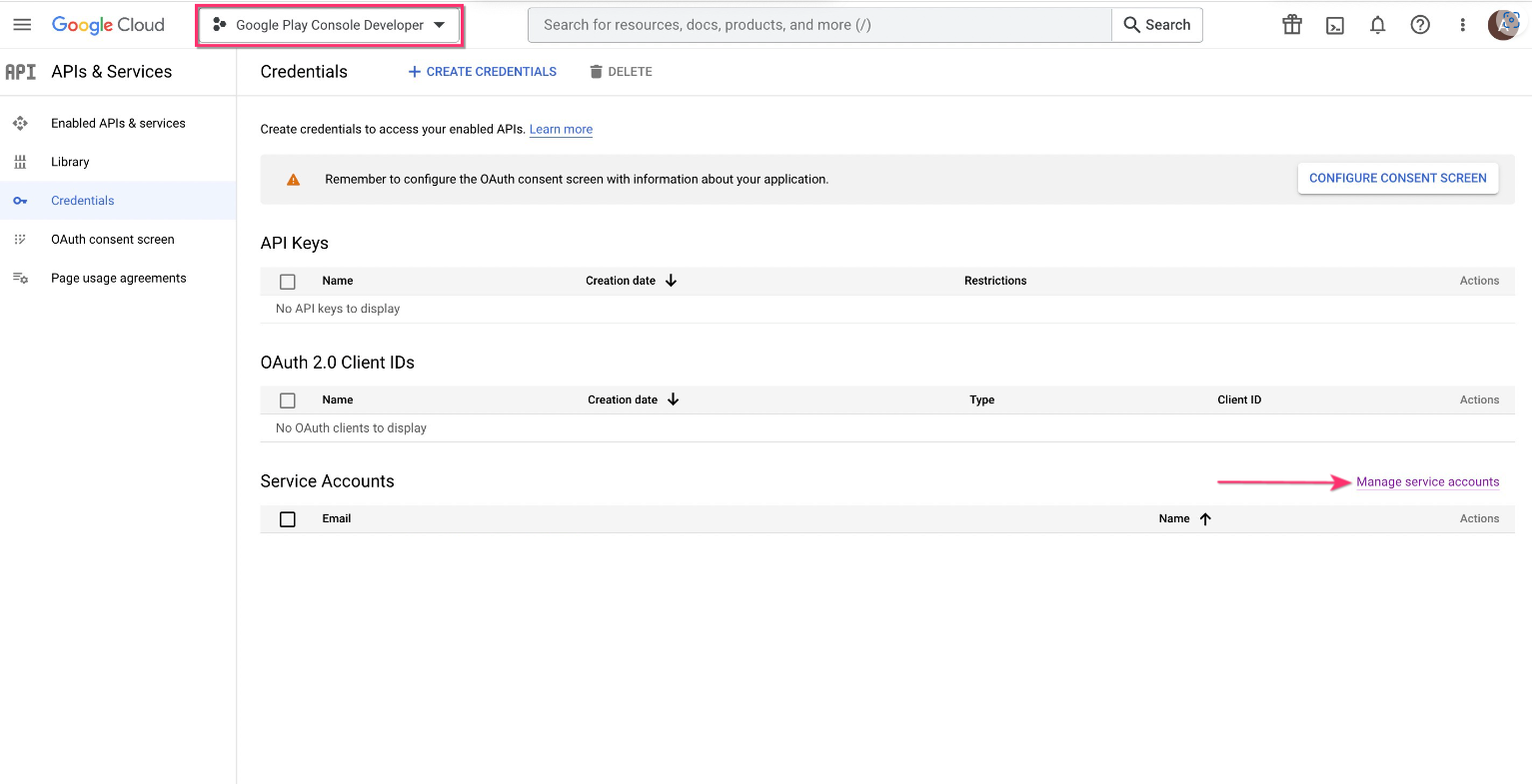Open the user account avatar
This screenshot has width=1532, height=784.
click(x=1503, y=25)
